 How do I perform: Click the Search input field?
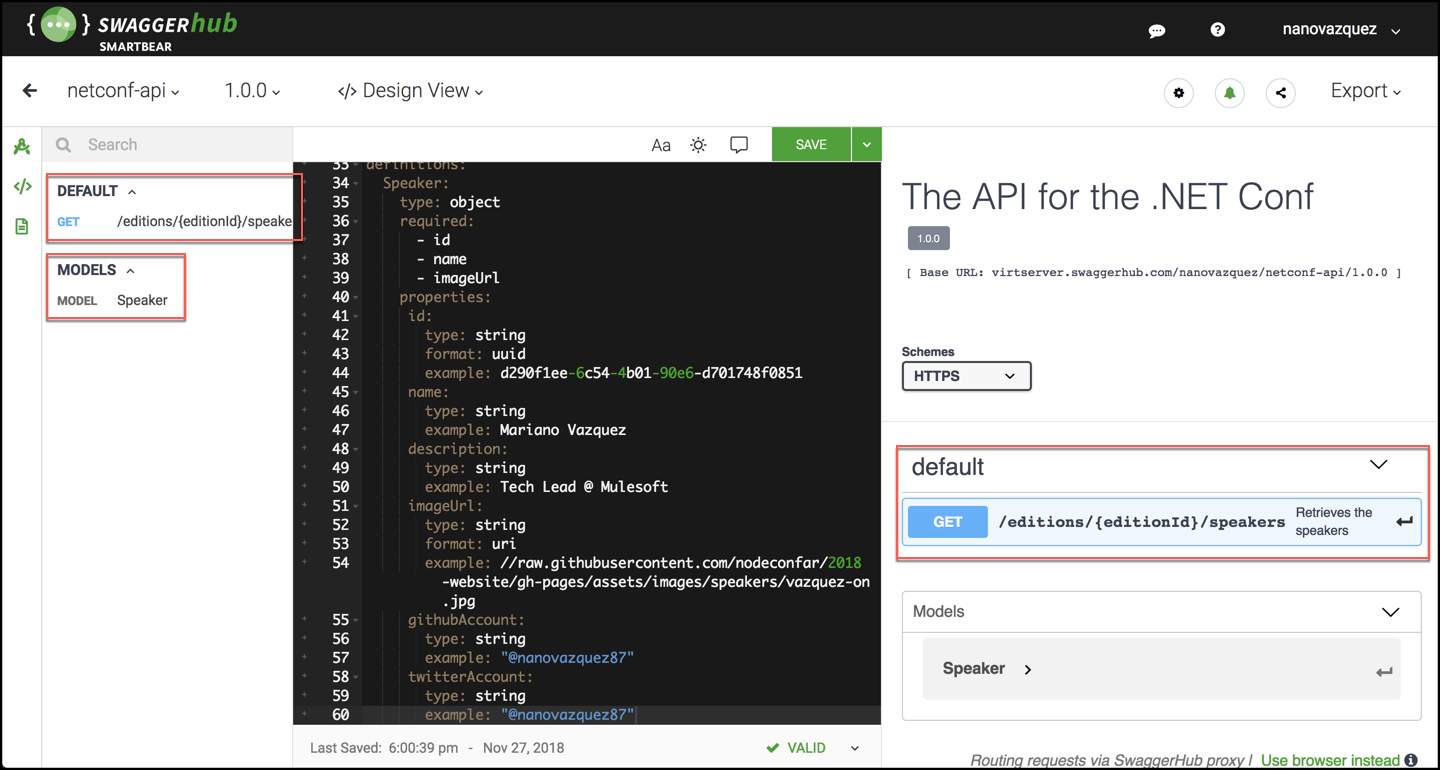click(167, 145)
